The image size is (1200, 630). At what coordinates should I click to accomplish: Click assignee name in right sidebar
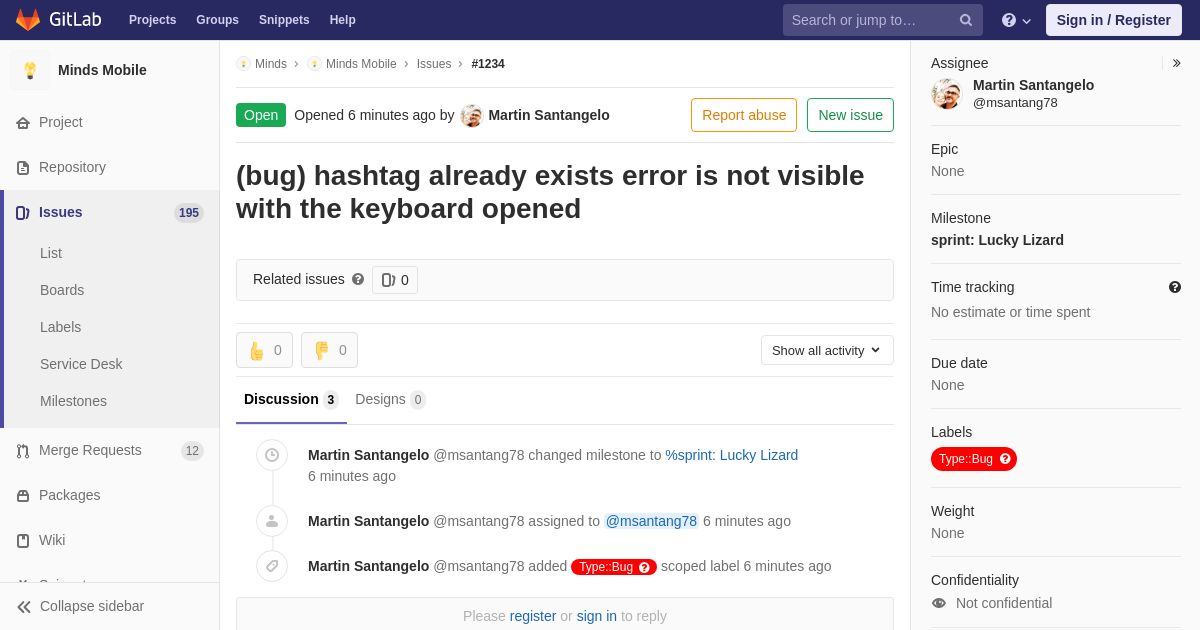(1033, 85)
